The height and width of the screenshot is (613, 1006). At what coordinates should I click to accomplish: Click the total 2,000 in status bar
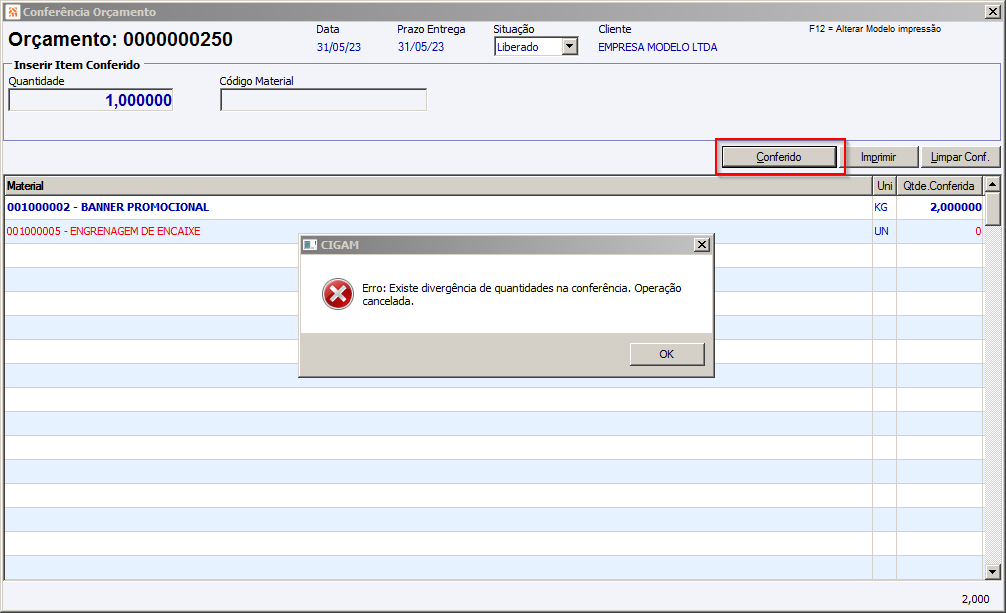pos(975,599)
